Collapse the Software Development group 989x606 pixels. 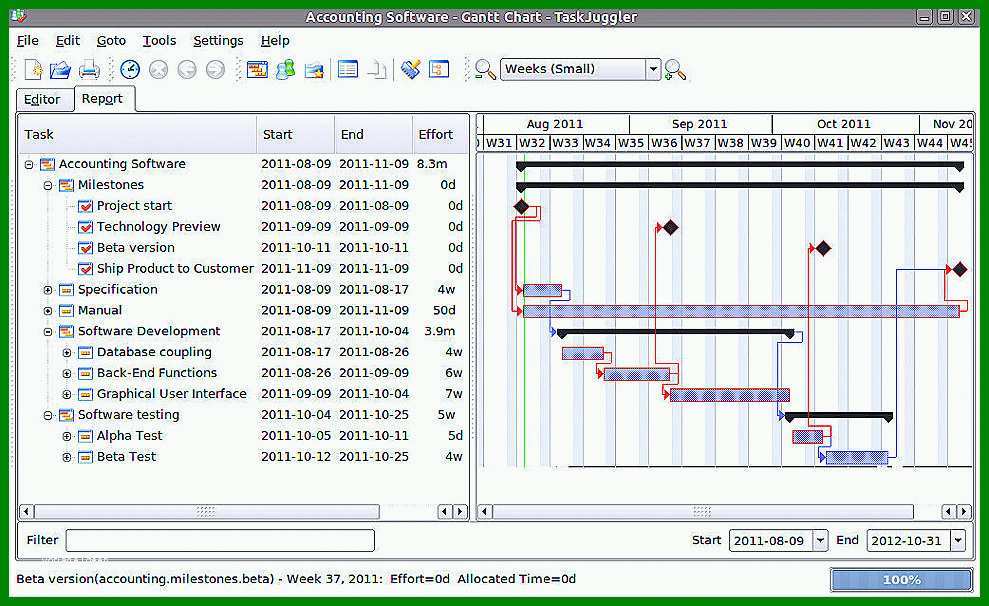48,332
